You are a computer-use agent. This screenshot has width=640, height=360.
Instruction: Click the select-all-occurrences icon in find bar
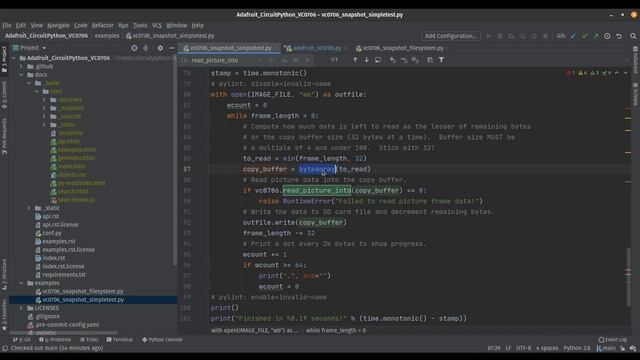pos(415,60)
